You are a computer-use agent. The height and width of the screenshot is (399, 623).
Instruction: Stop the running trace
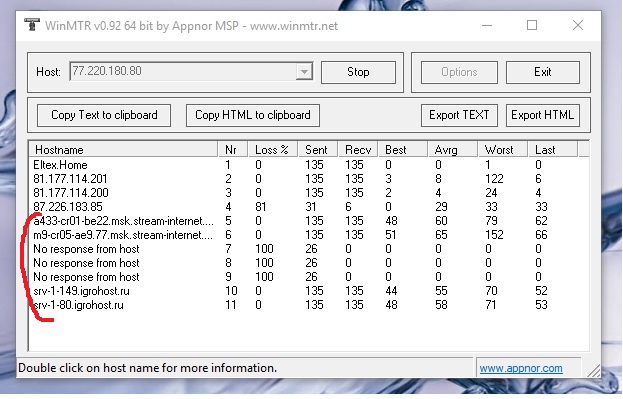pyautogui.click(x=358, y=72)
